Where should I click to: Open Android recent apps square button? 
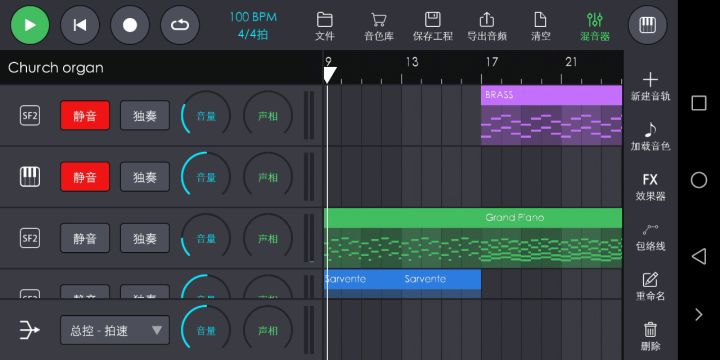tap(699, 103)
